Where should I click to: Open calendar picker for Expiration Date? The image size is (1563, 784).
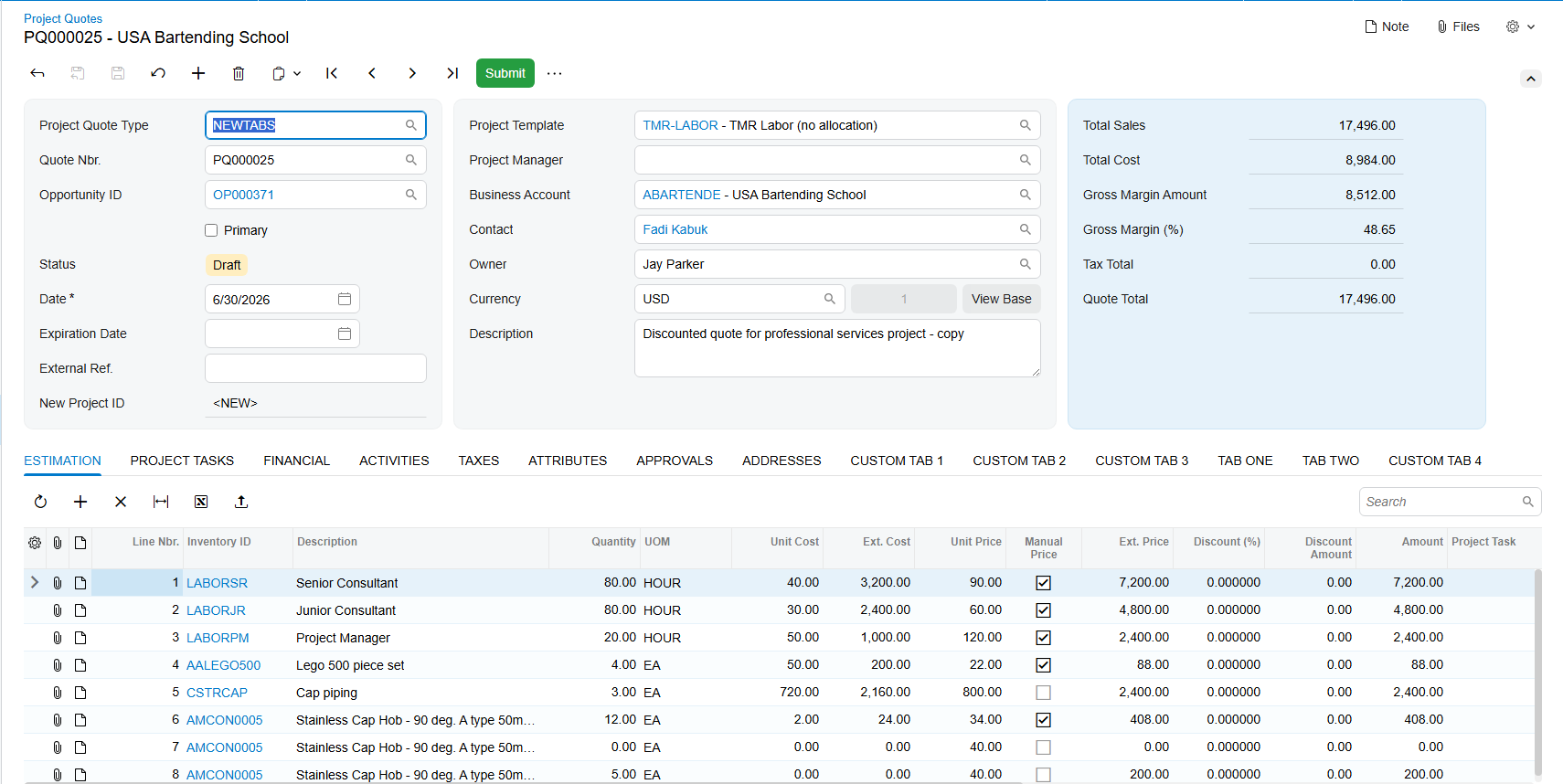[x=345, y=334]
